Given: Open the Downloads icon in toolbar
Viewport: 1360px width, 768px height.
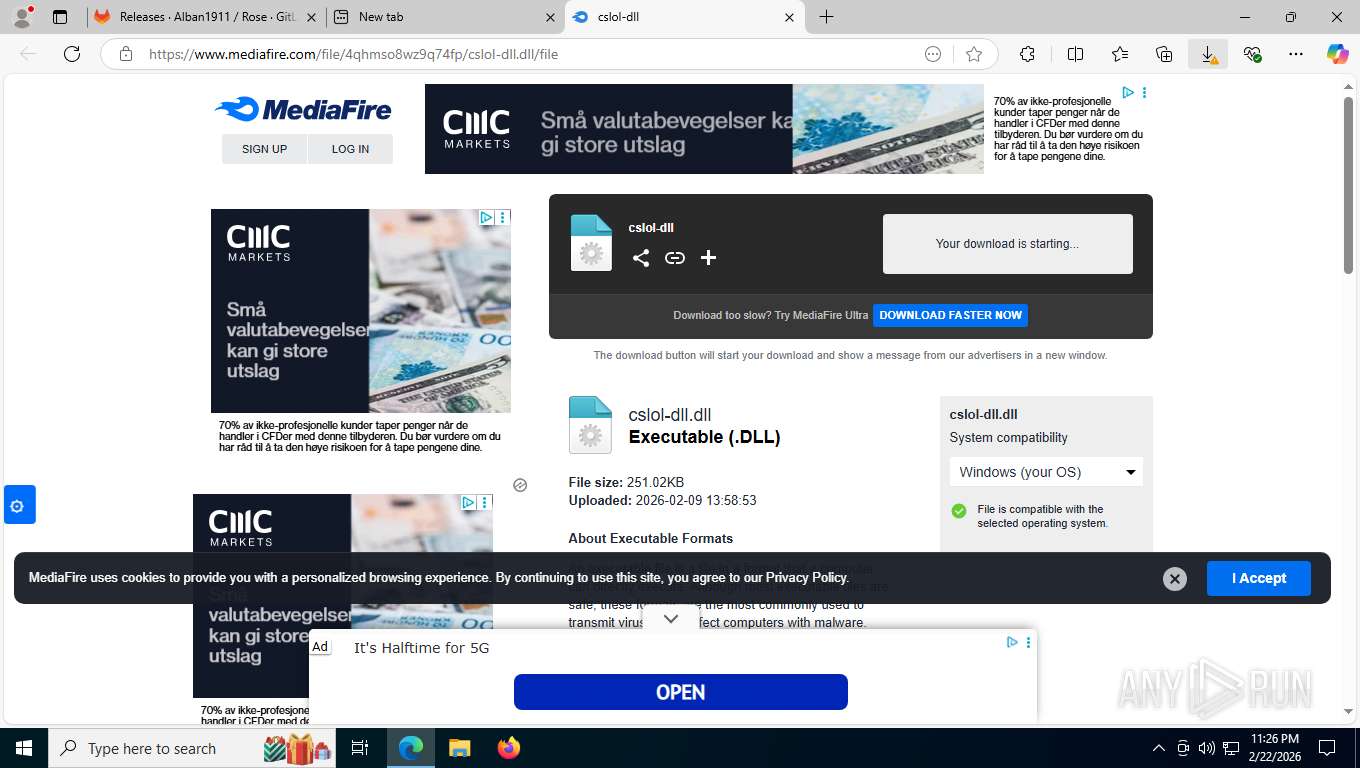Looking at the screenshot, I should [1208, 54].
